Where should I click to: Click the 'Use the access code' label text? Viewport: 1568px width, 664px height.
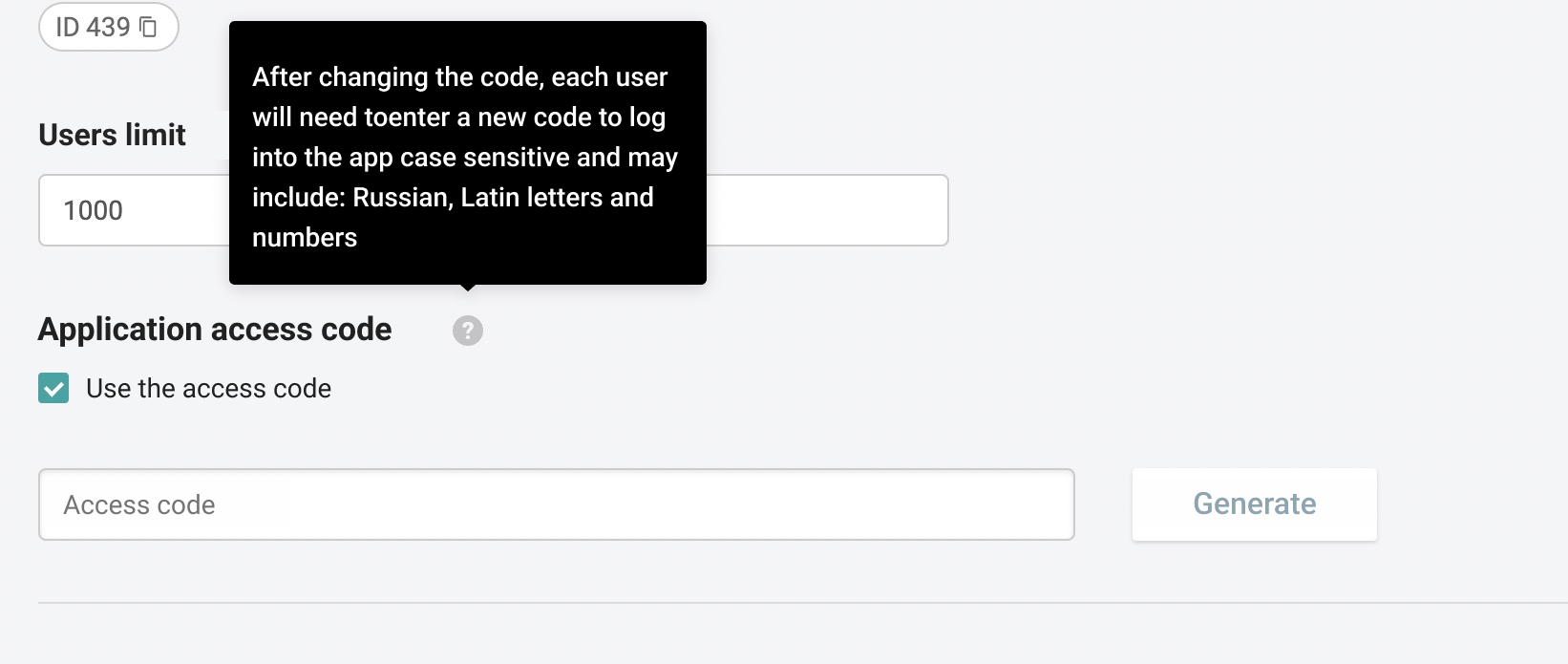(x=208, y=388)
